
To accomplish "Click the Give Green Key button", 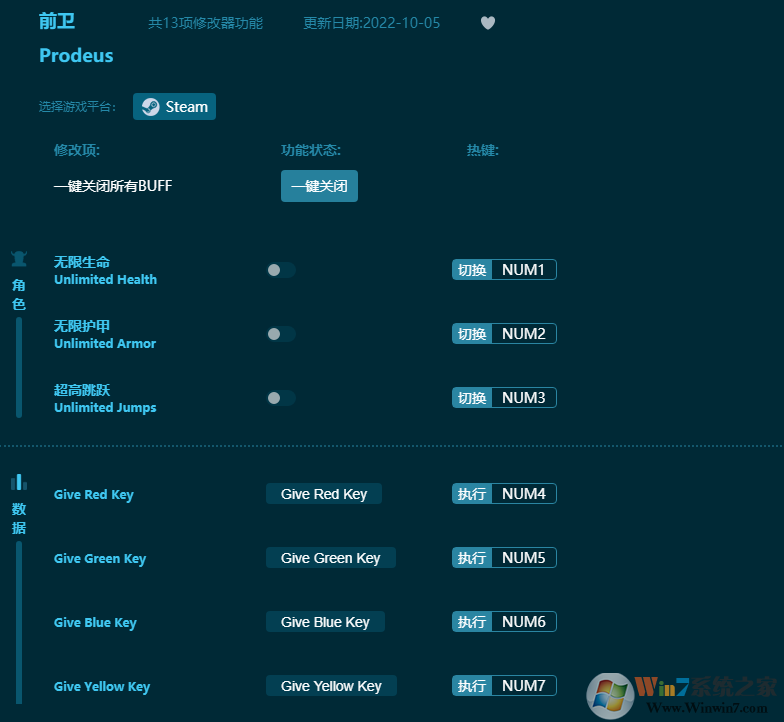I will click(x=331, y=558).
